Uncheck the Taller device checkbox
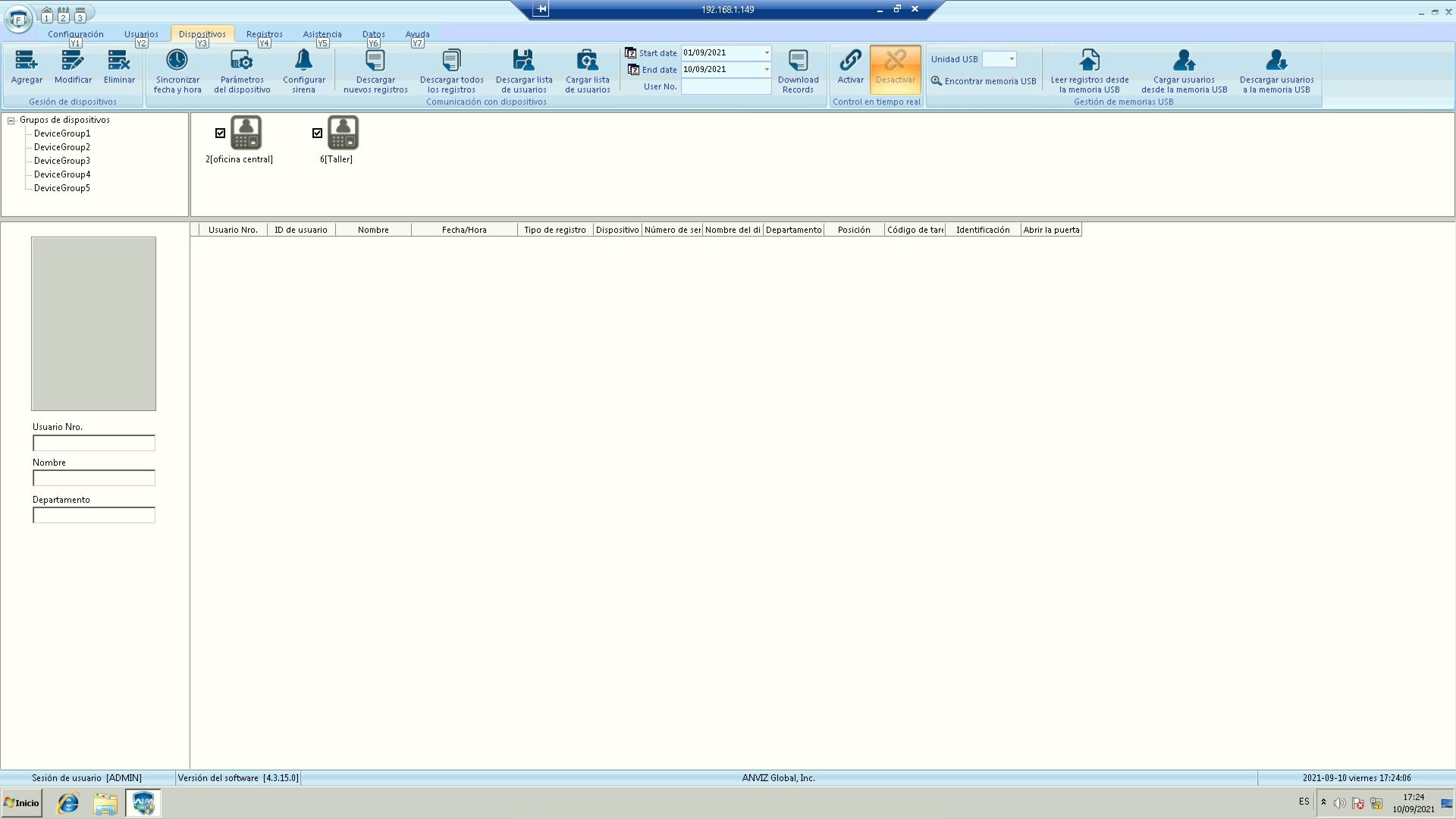The height and width of the screenshot is (819, 1456). coord(317,133)
